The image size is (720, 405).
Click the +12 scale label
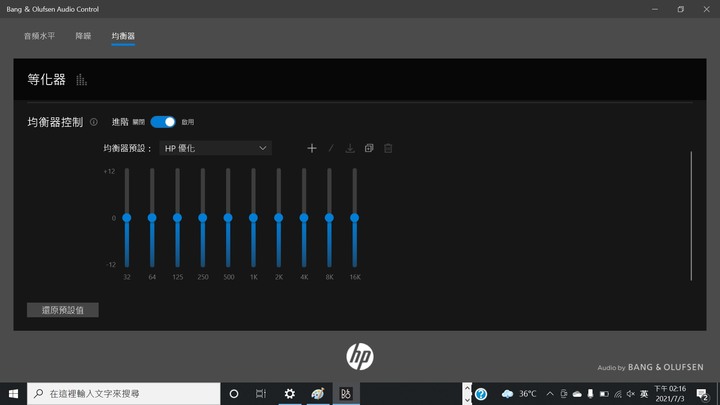(x=109, y=171)
